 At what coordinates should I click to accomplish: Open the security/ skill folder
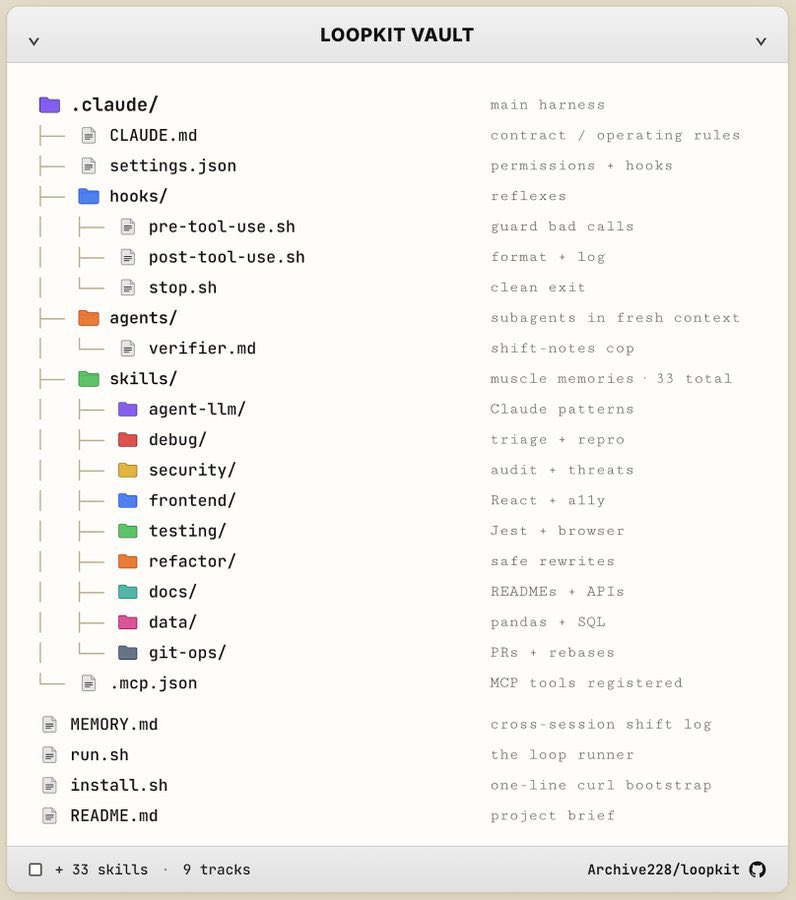pyautogui.click(x=192, y=470)
